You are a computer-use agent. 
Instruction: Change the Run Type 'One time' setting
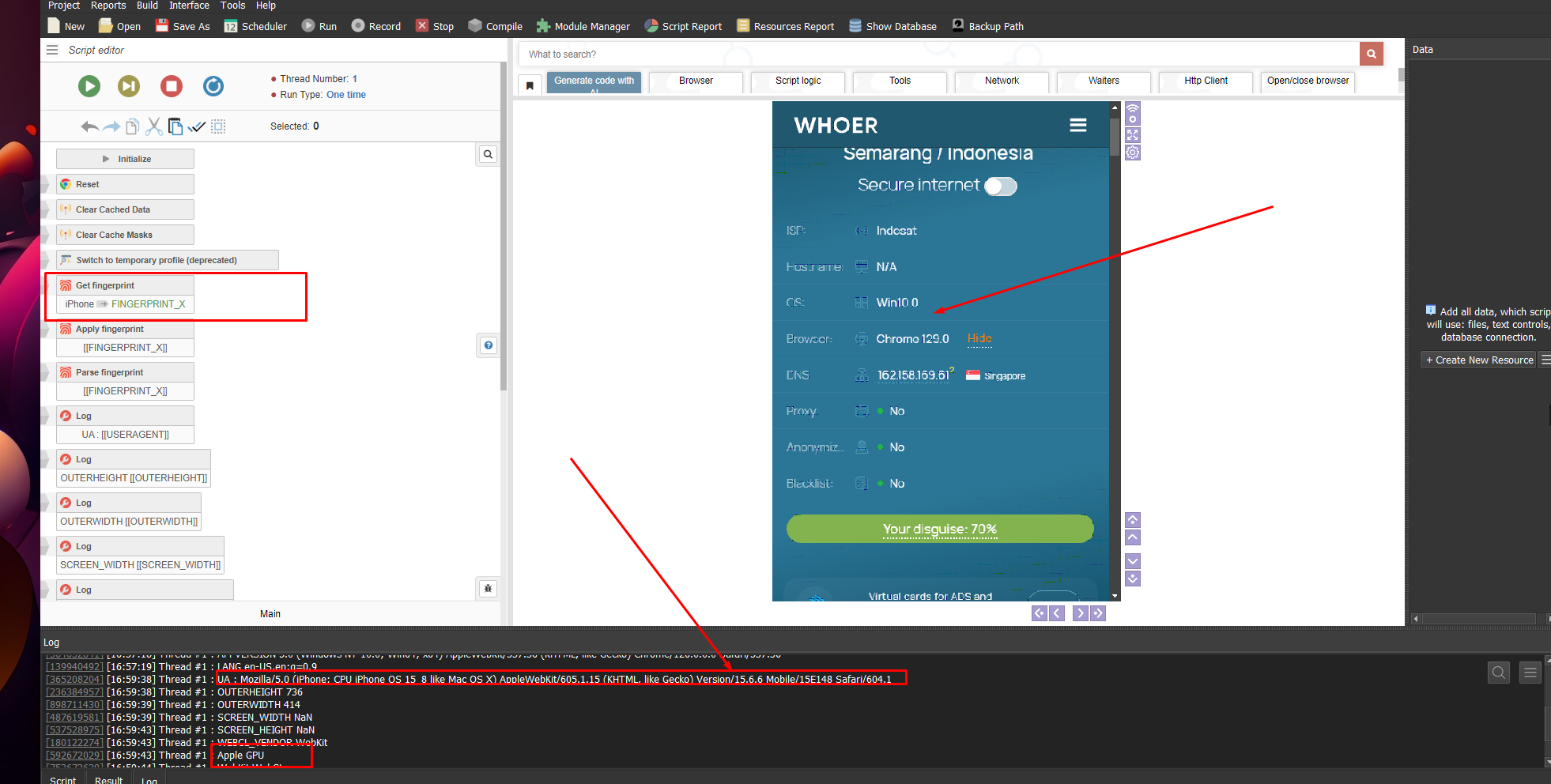click(x=346, y=95)
